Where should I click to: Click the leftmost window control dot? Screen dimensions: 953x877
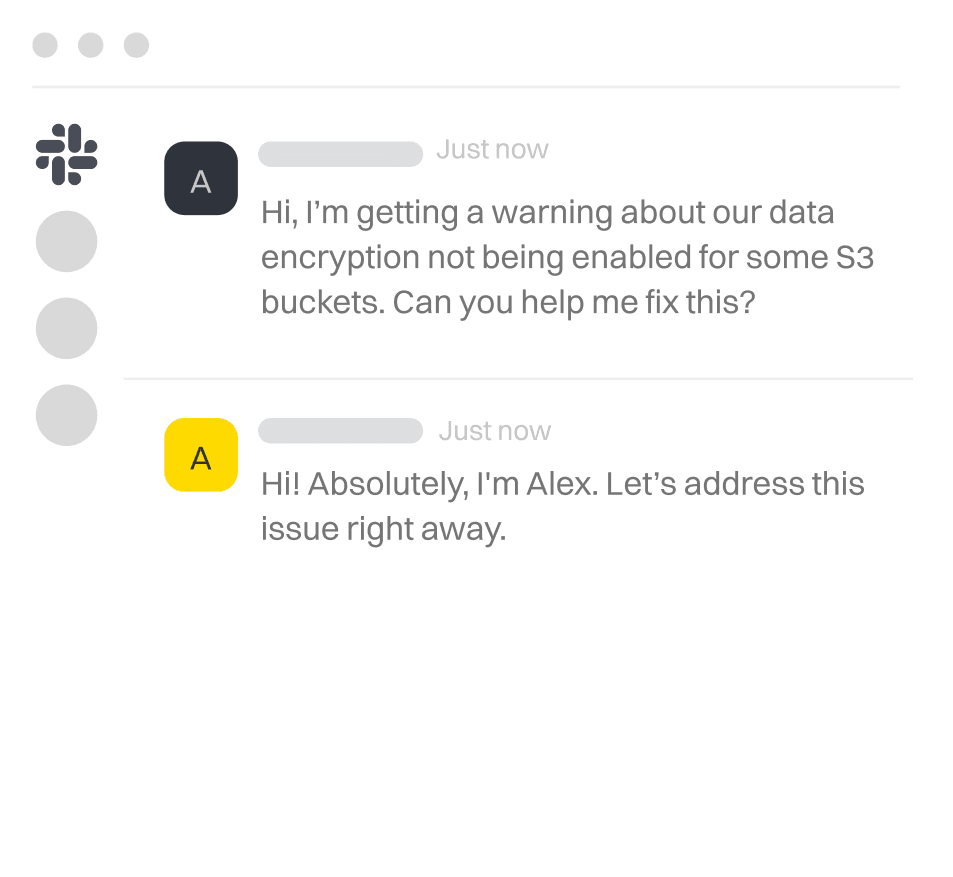point(45,45)
